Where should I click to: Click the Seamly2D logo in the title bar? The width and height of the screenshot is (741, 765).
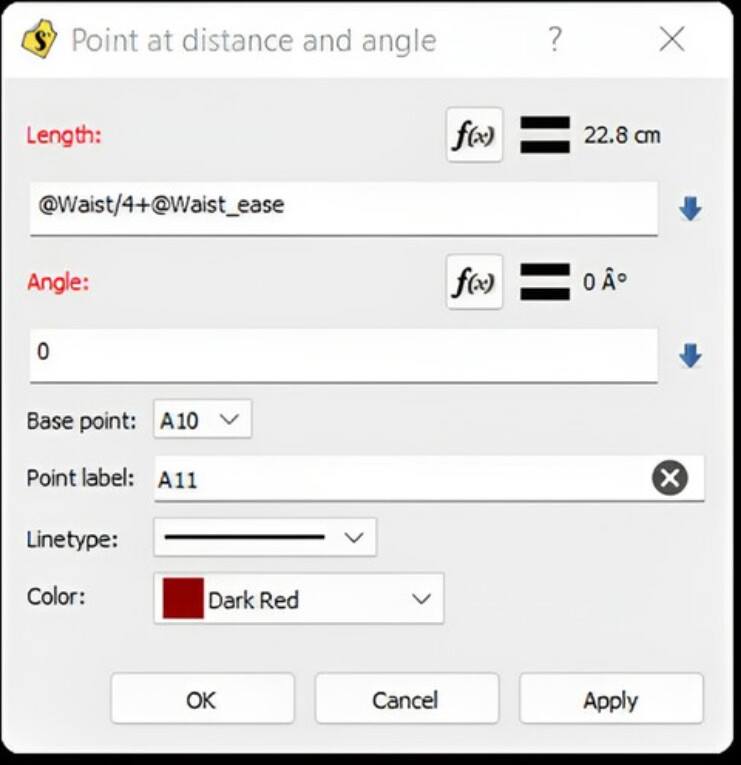39,40
